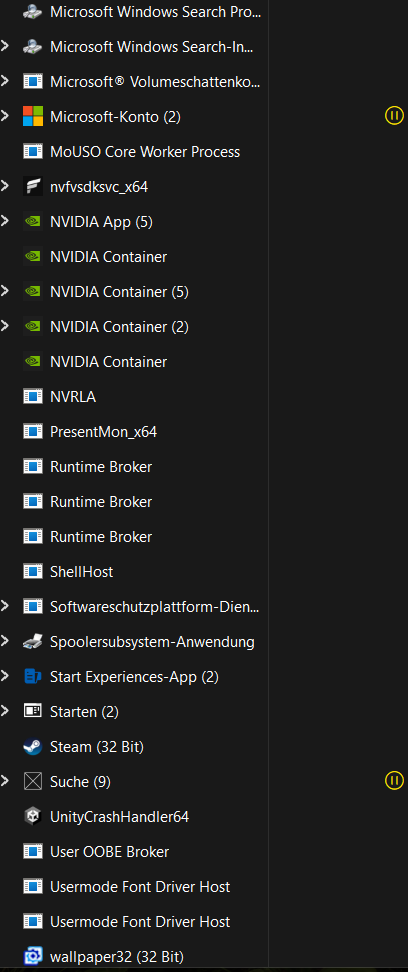Click the User OOBE Broker icon
Image resolution: width=408 pixels, height=972 pixels.
point(32,852)
